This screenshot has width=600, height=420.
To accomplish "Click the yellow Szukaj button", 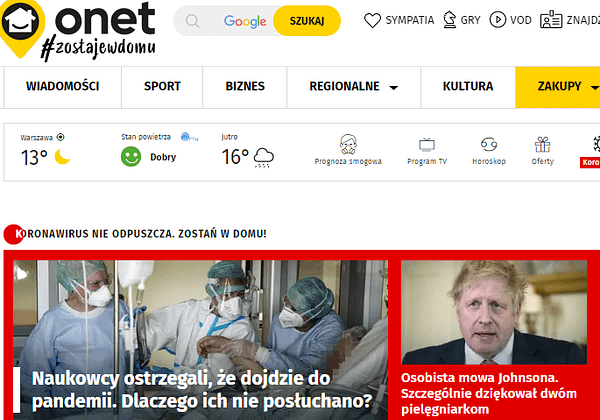I will (307, 21).
